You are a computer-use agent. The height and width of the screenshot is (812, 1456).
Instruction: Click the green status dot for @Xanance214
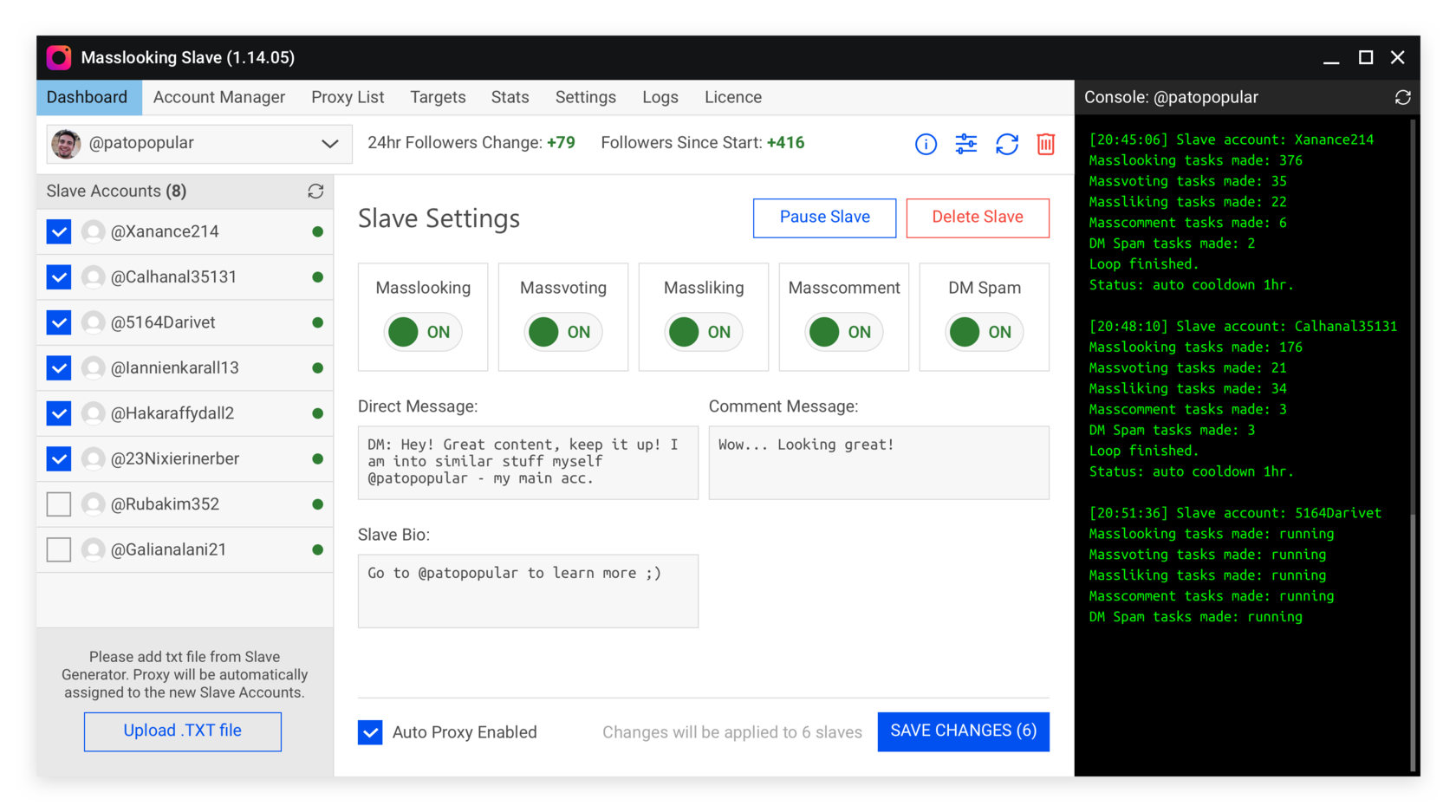tap(318, 232)
